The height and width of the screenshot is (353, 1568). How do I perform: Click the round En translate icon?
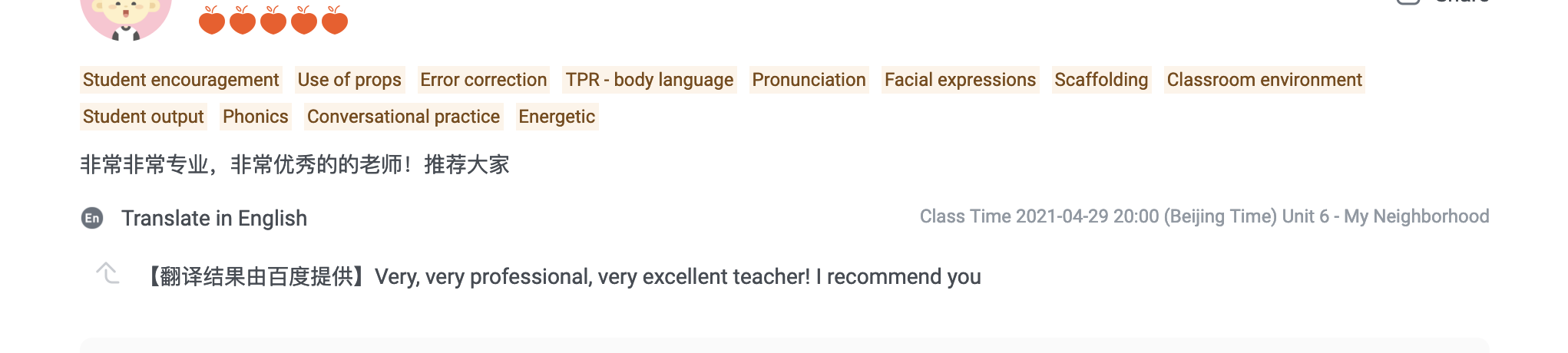[x=92, y=219]
